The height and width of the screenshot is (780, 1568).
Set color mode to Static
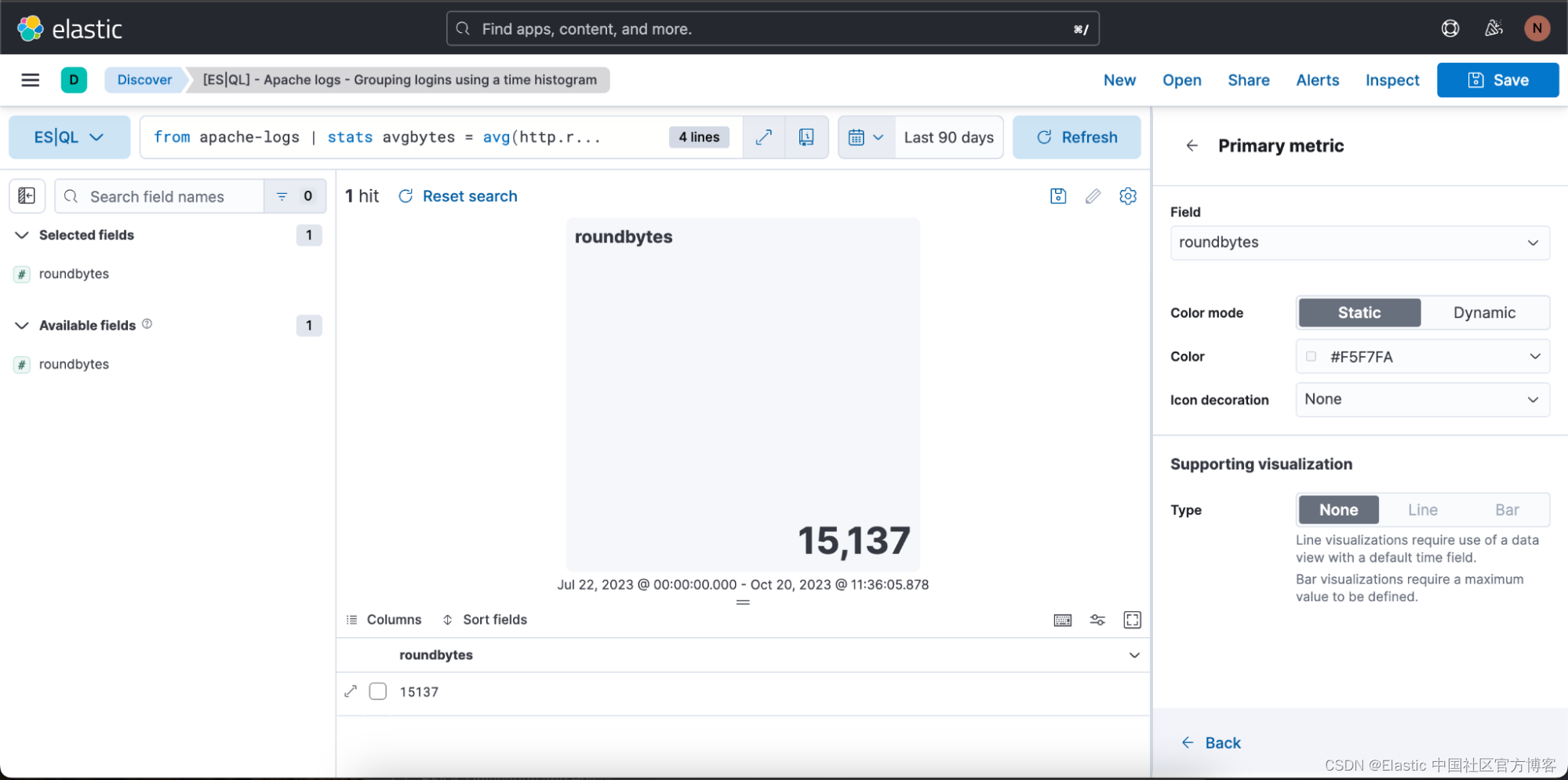[1359, 312]
